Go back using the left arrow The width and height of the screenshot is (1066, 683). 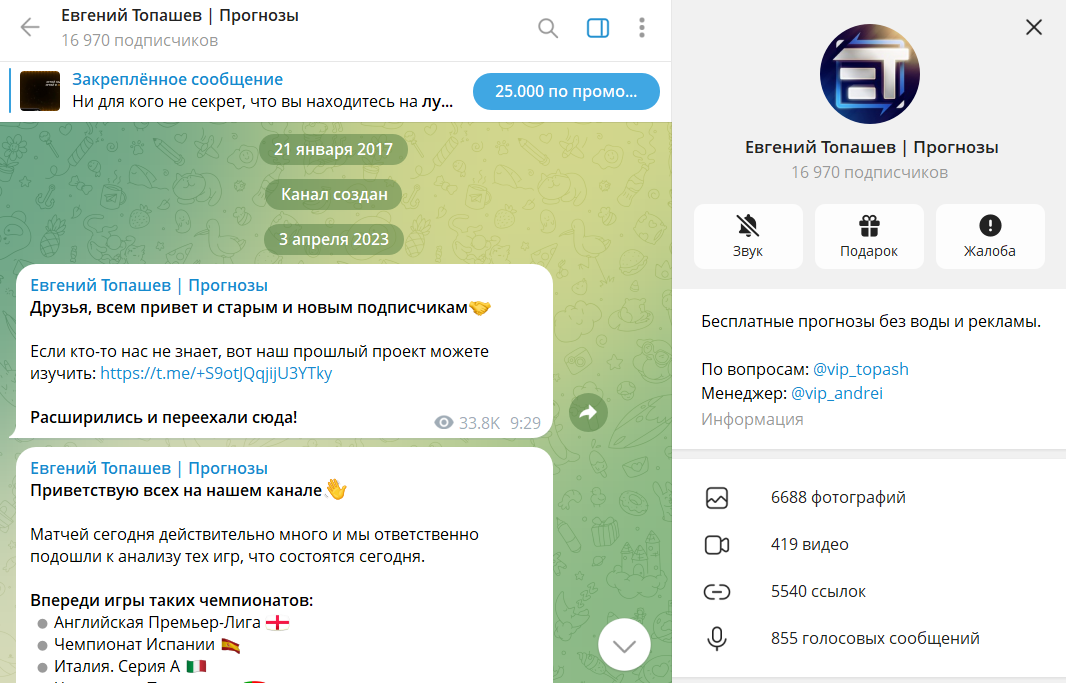[x=30, y=27]
